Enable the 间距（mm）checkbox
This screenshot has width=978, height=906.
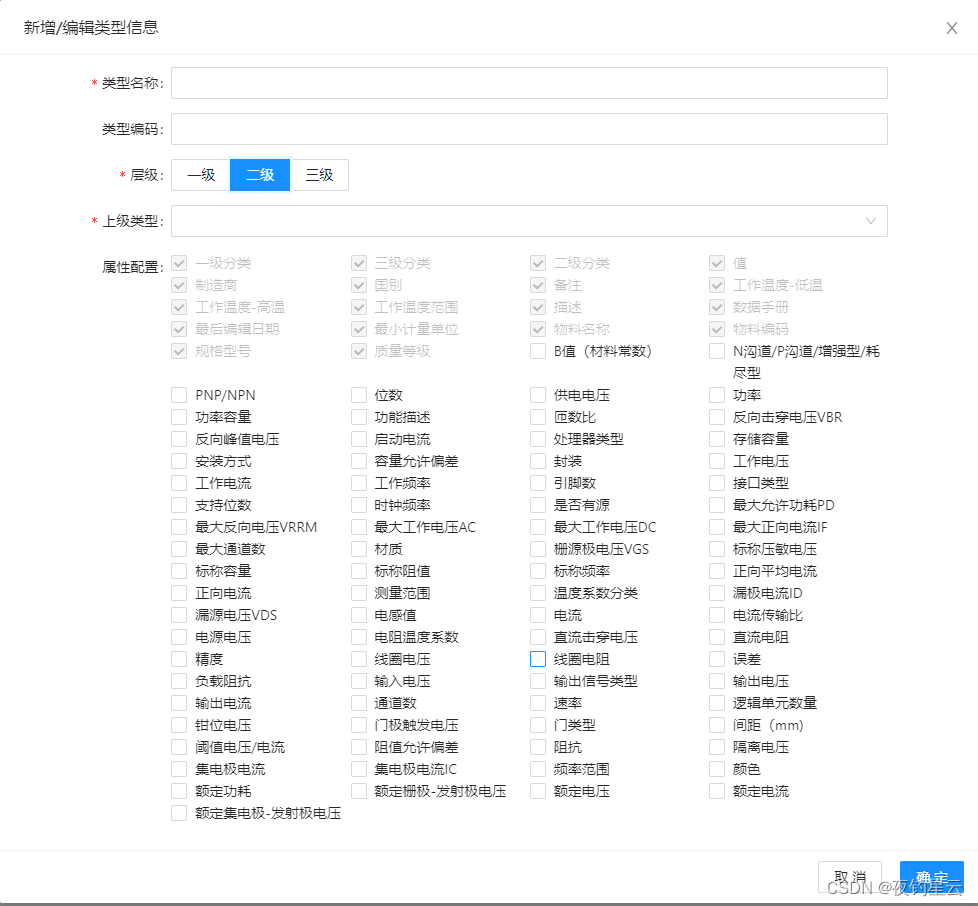pyautogui.click(x=717, y=725)
